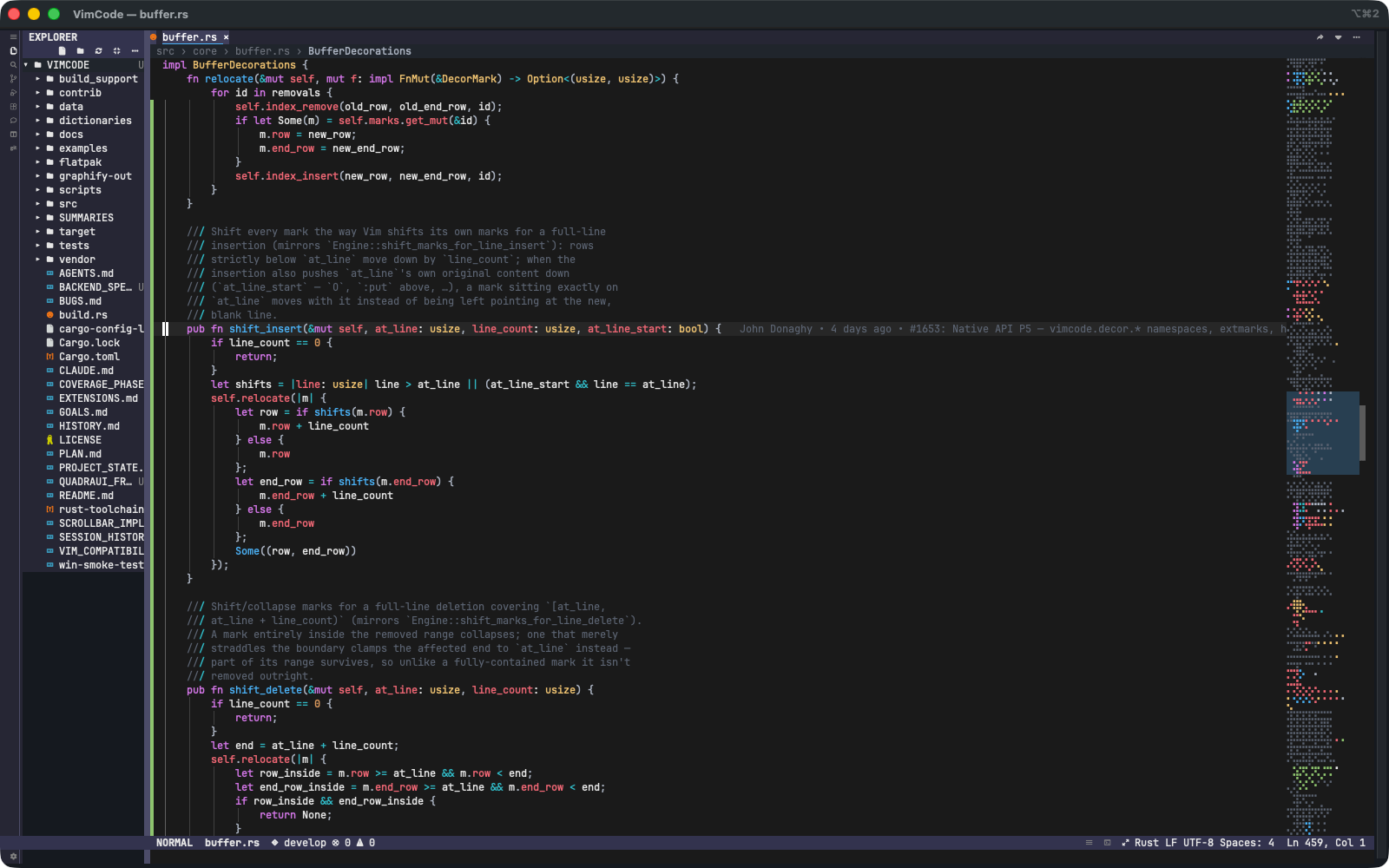Open Explorer more actions ellipsis
1389x868 pixels.
(135, 51)
